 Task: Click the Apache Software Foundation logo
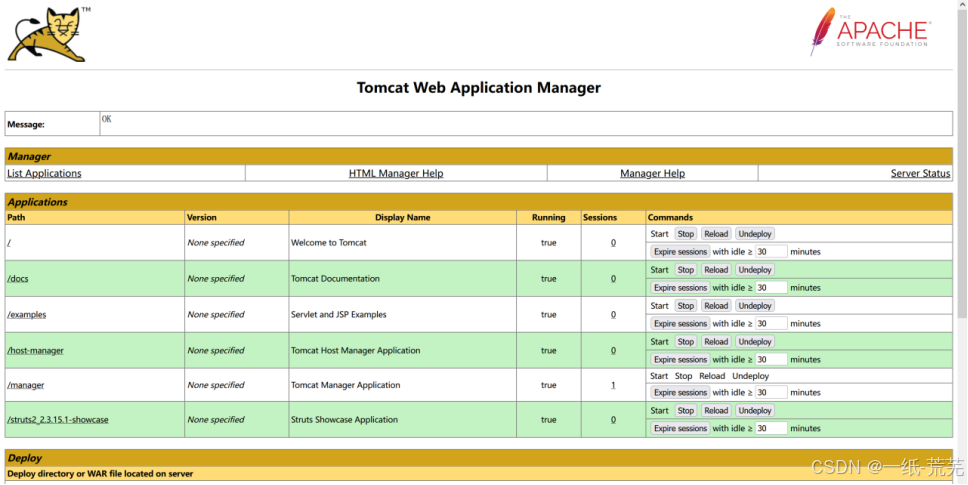(870, 31)
